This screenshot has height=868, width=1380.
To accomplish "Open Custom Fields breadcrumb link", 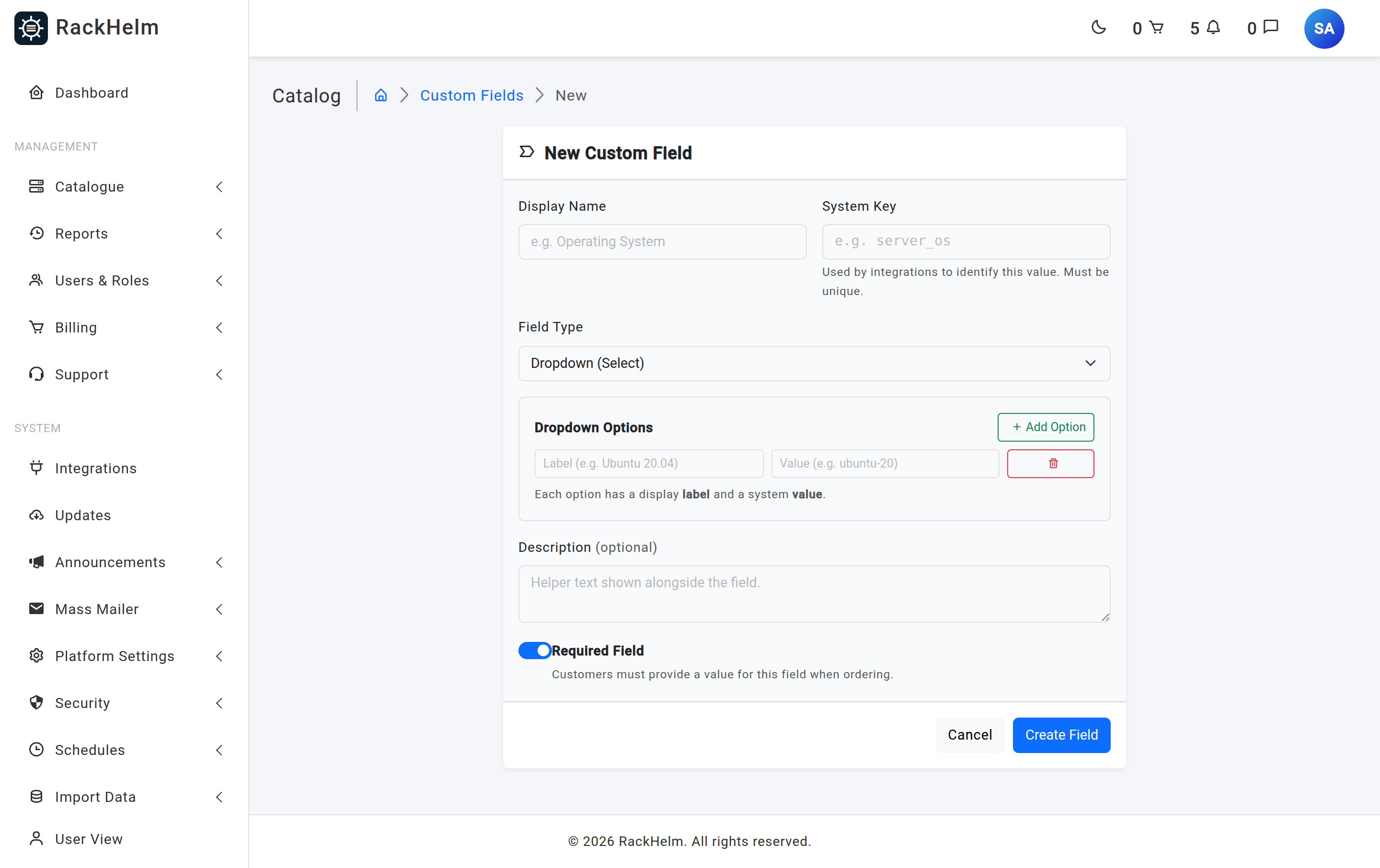I will [x=471, y=95].
